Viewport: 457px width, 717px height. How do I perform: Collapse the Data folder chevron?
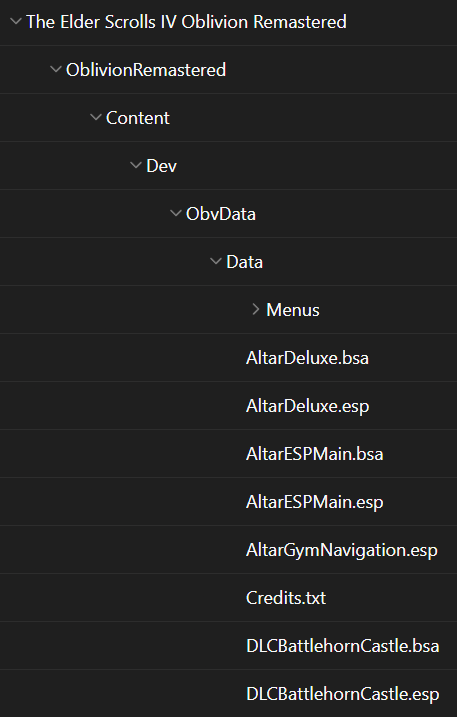point(216,261)
